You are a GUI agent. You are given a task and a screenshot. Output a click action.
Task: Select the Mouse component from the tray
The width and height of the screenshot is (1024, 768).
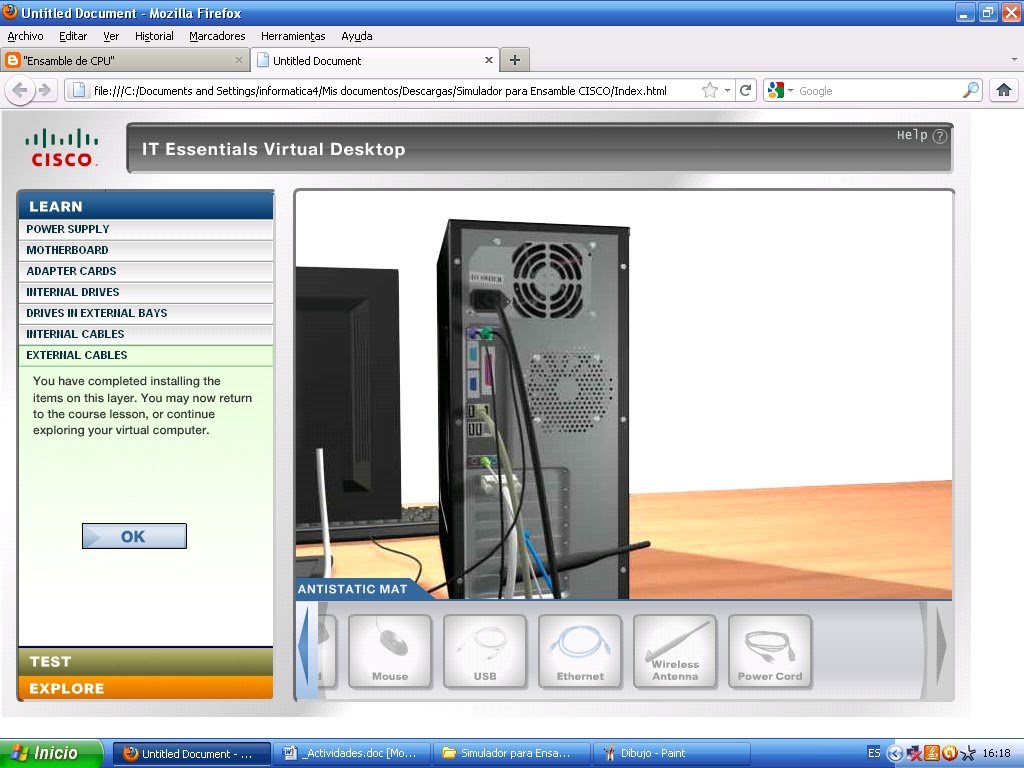coord(389,651)
